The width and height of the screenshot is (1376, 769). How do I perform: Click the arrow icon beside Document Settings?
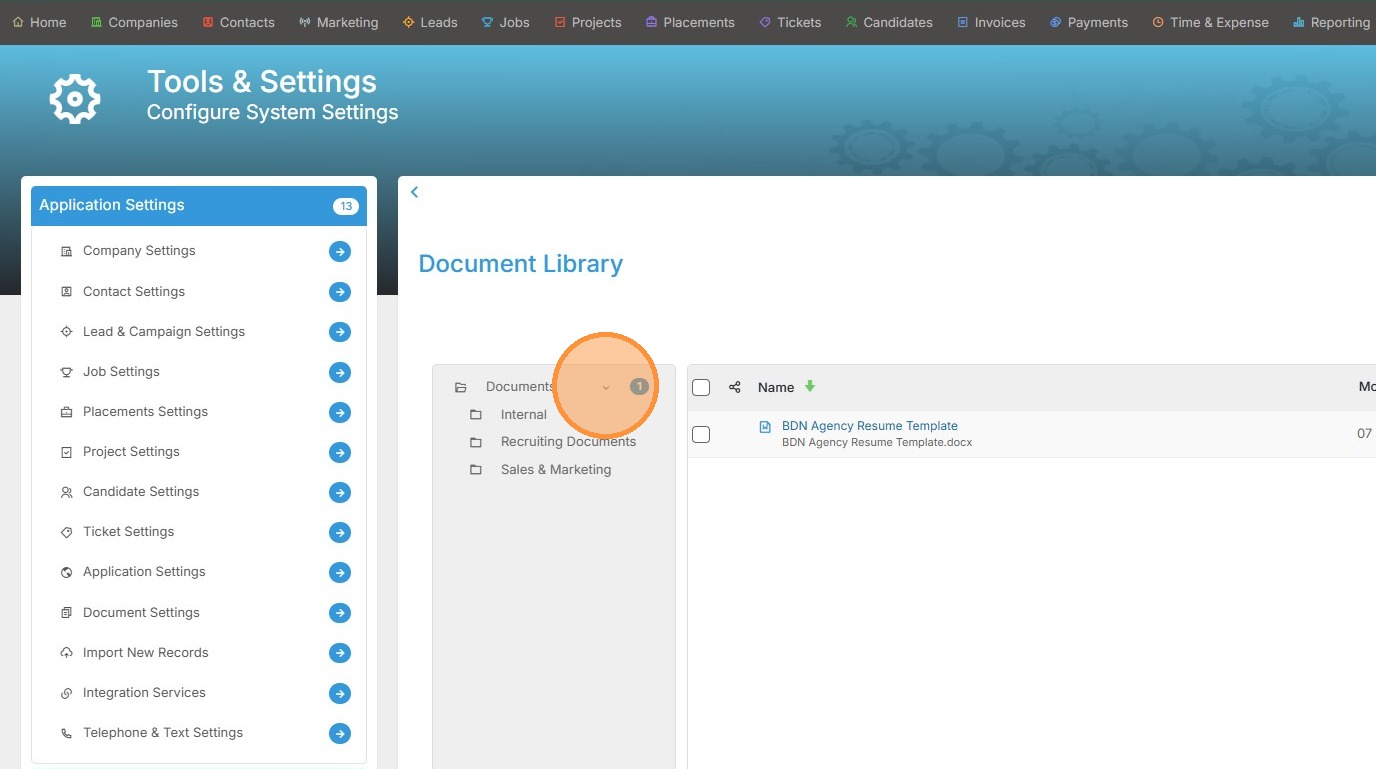pyautogui.click(x=340, y=613)
